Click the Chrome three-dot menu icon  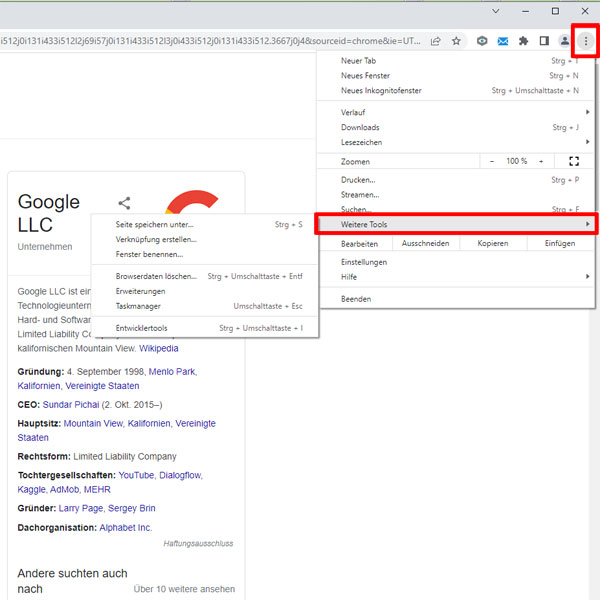coord(586,41)
